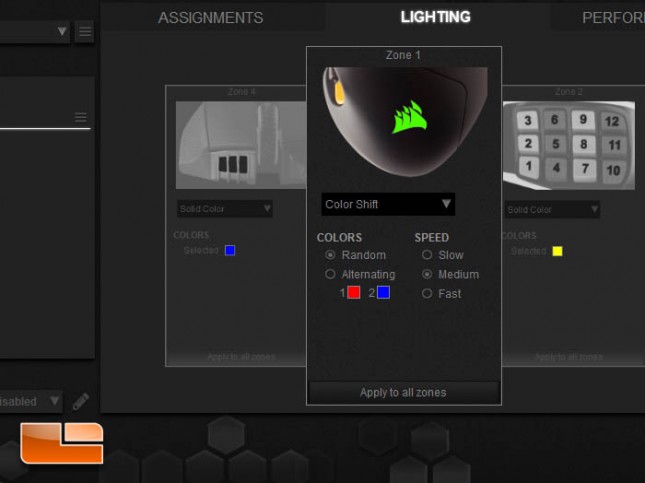Expand Zone 2 Solid Color dropdown

[x=552, y=209]
